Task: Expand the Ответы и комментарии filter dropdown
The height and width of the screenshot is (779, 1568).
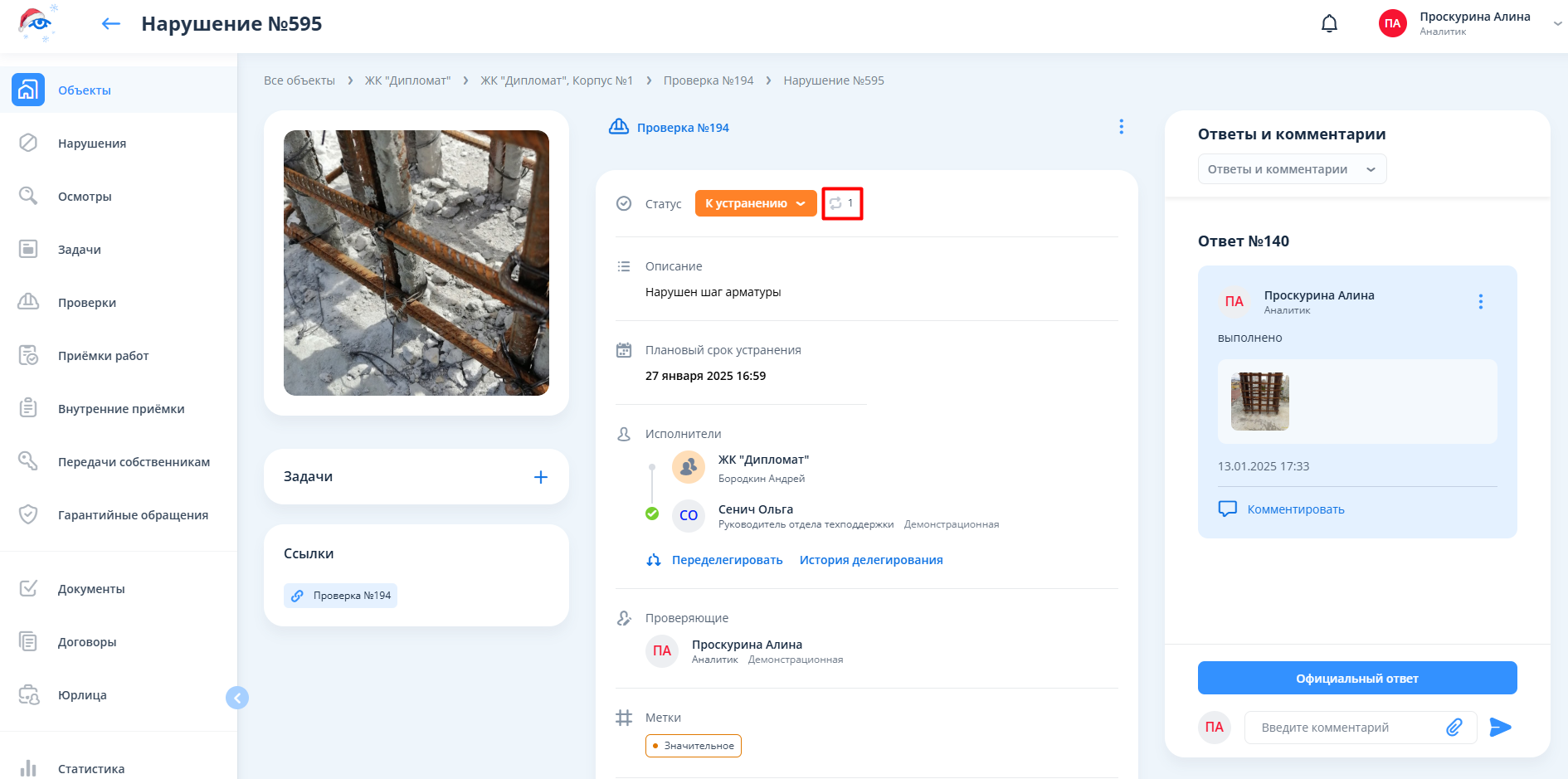Action: pos(1291,169)
